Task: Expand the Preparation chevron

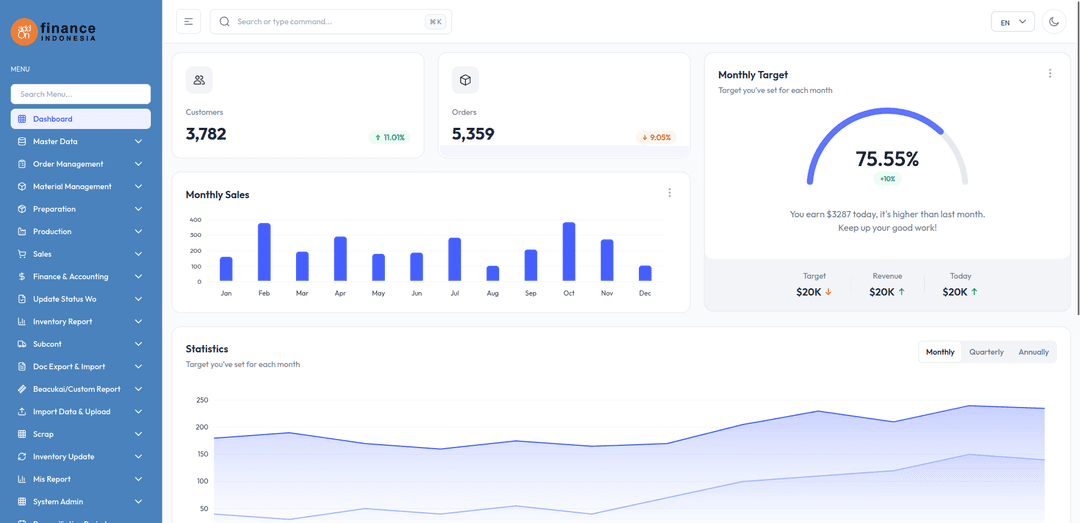Action: (138, 209)
